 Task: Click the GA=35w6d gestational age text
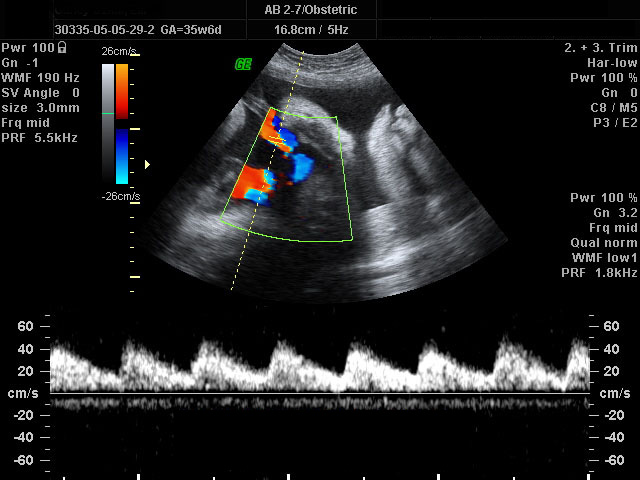[x=191, y=30]
